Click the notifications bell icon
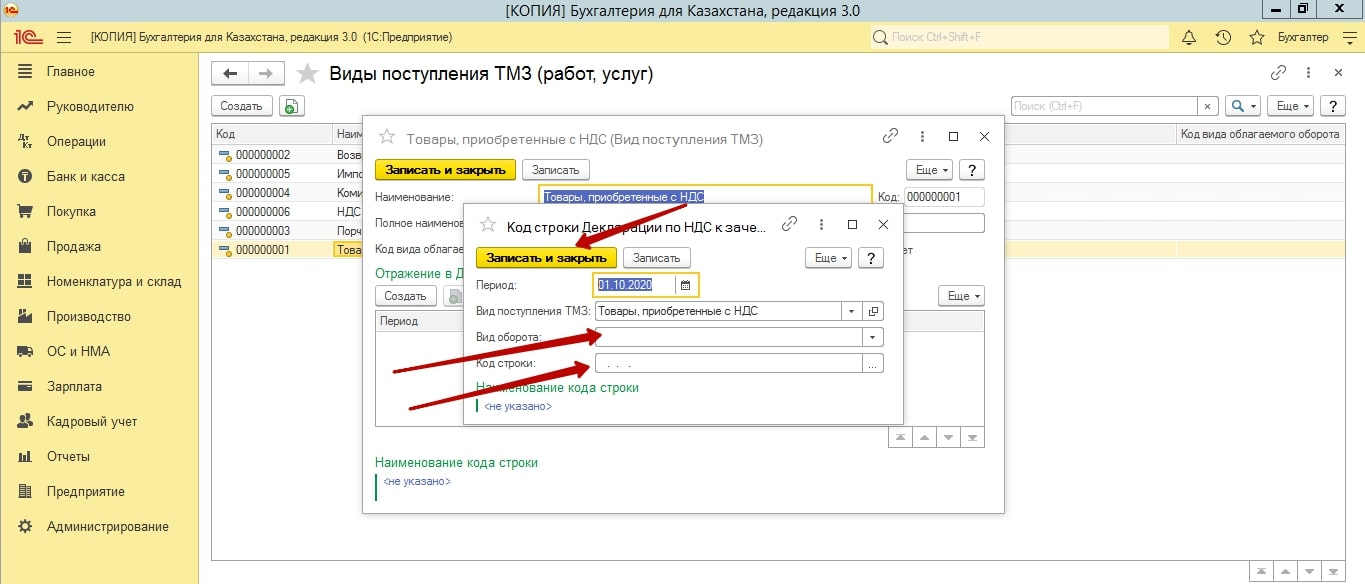The image size is (1365, 584). 1189,37
